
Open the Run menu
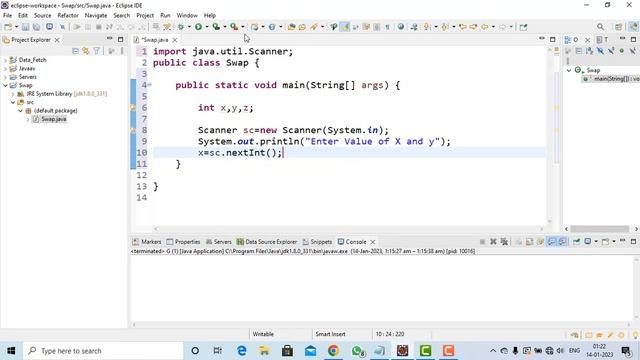tap(165, 15)
